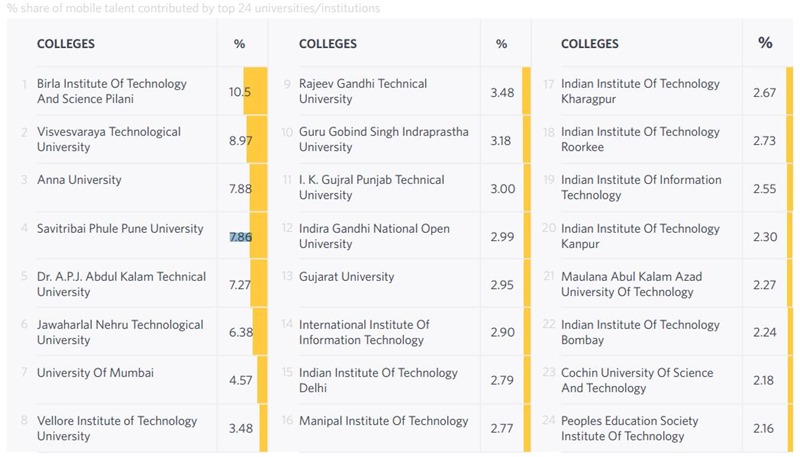Image resolution: width=800 pixels, height=457 pixels.
Task: Select Manipal Institute Of Technology
Action: [x=383, y=421]
